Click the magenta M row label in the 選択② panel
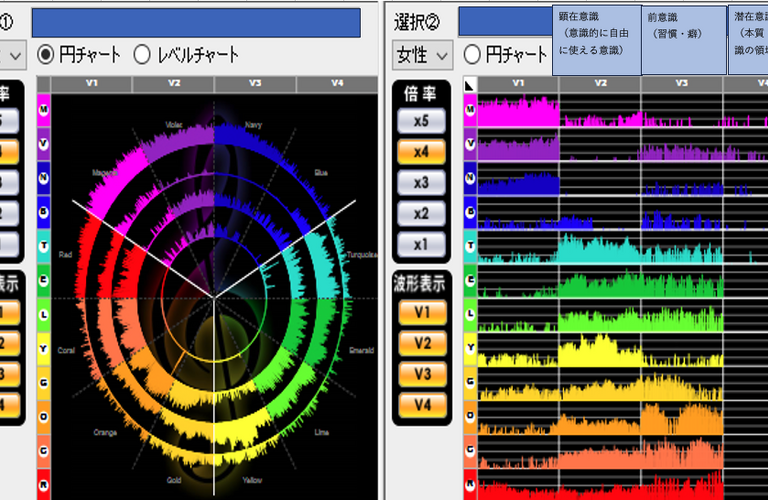 pyautogui.click(x=470, y=110)
